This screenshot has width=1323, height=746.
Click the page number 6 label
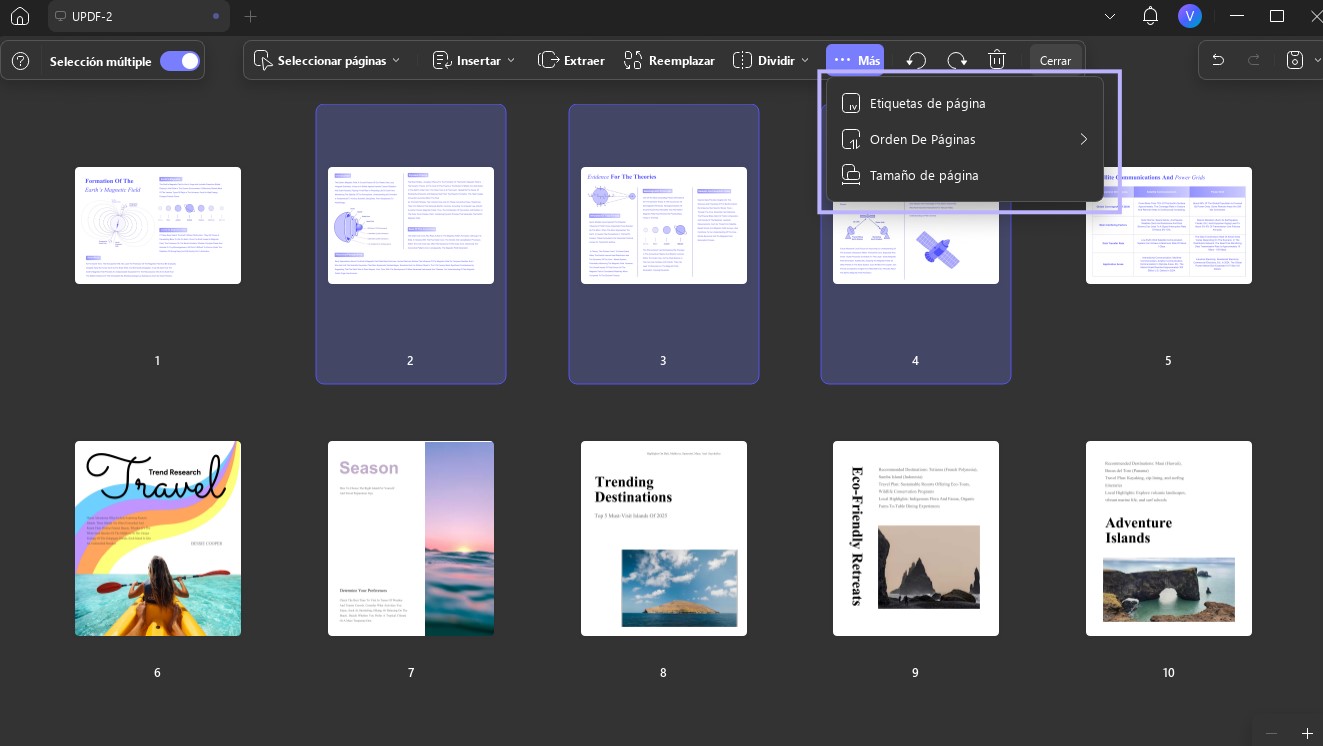pos(157,673)
